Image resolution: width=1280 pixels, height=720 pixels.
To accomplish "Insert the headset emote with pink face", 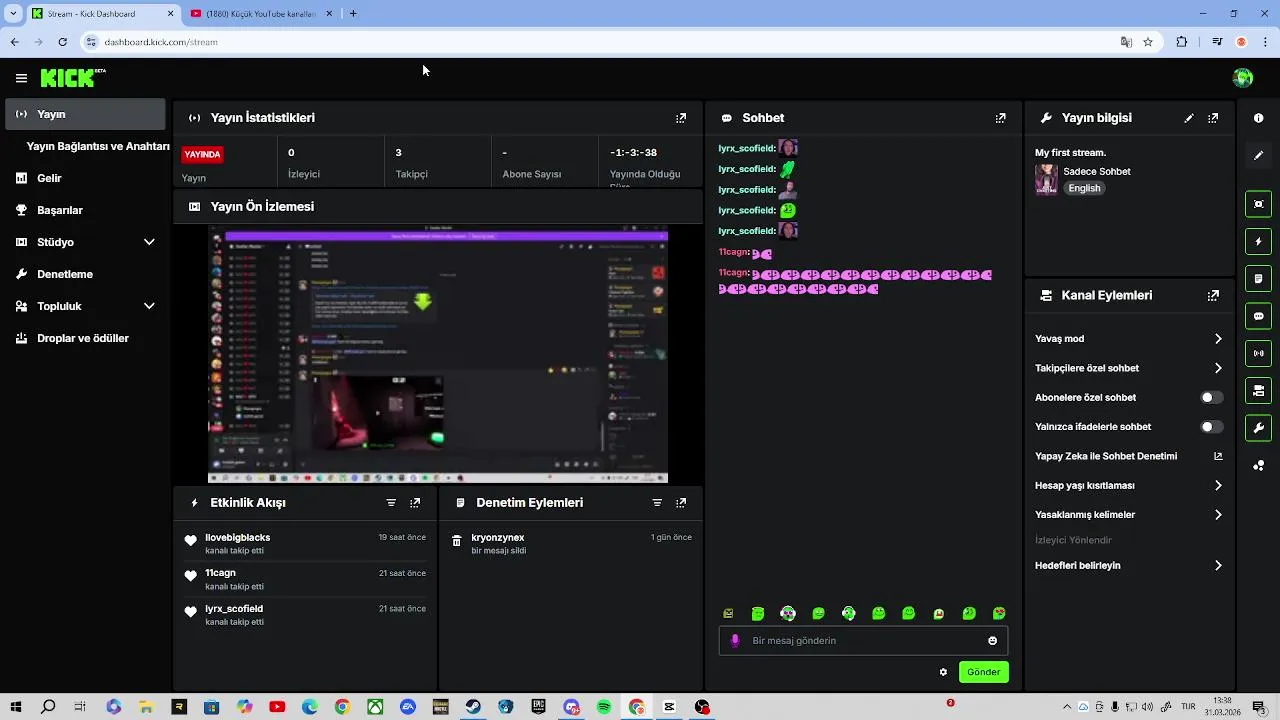I will [788, 614].
